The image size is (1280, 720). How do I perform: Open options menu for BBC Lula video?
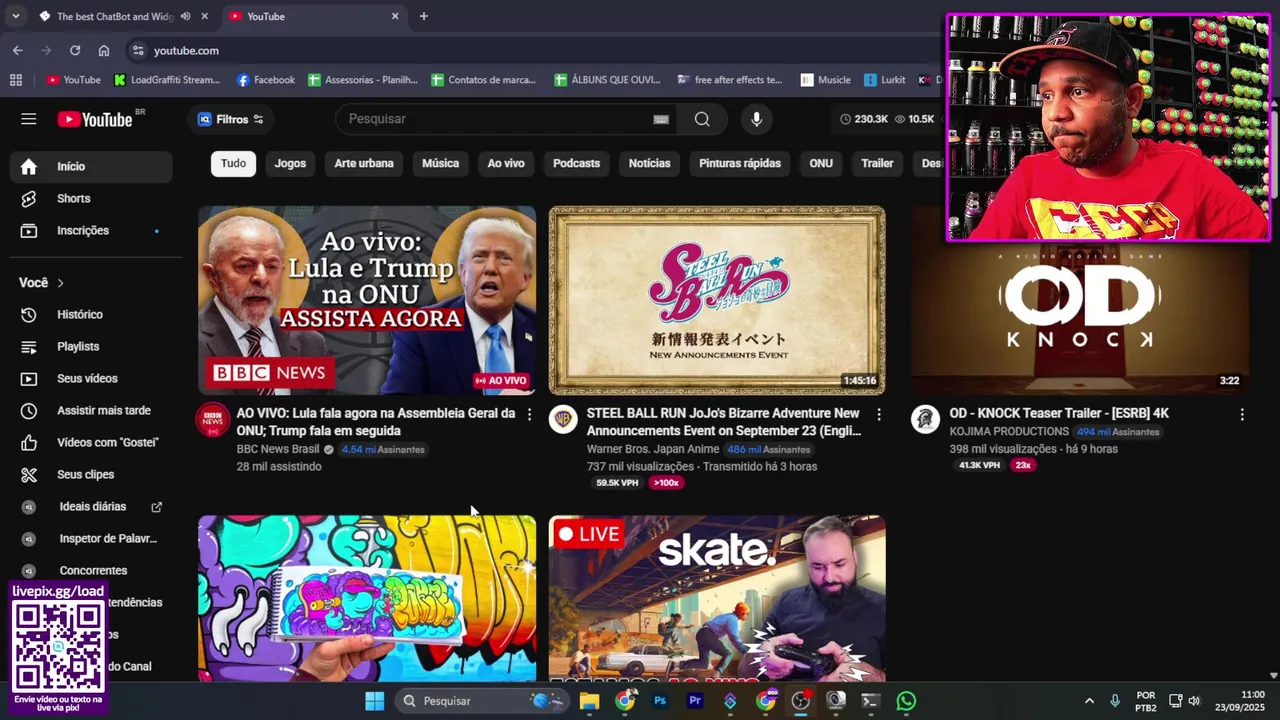529,414
